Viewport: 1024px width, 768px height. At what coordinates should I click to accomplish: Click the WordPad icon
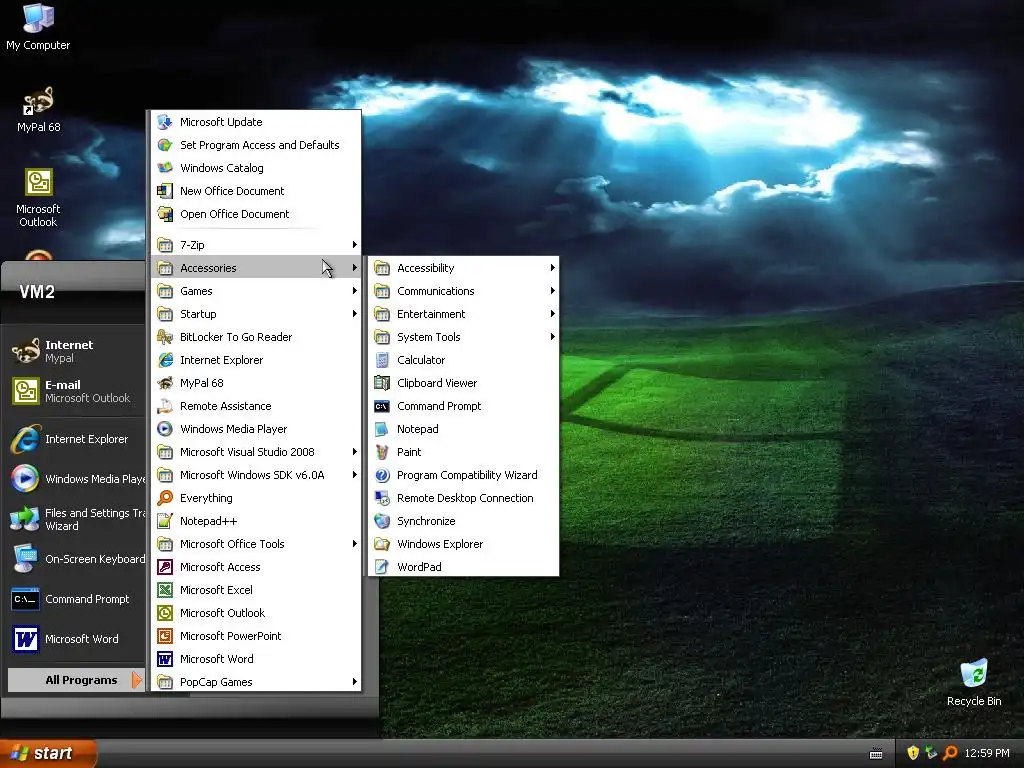coord(382,567)
